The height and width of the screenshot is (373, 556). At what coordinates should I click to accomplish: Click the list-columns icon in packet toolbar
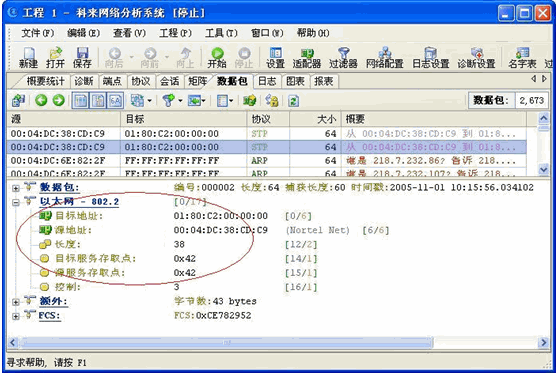click(x=222, y=101)
